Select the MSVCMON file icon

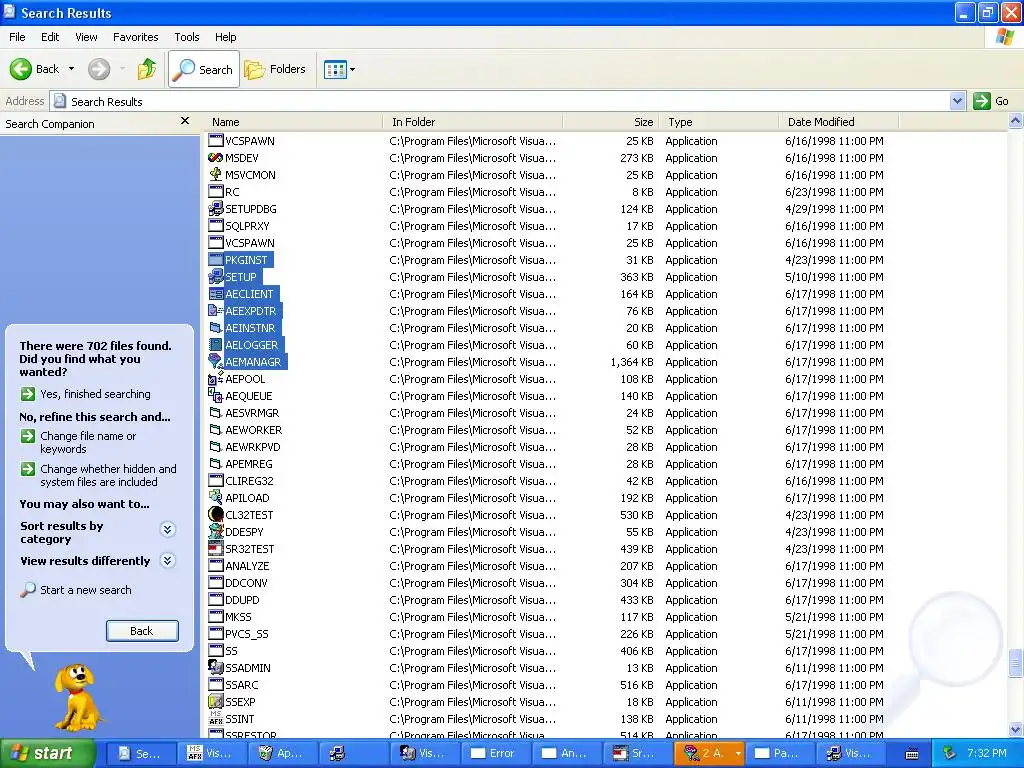click(216, 174)
